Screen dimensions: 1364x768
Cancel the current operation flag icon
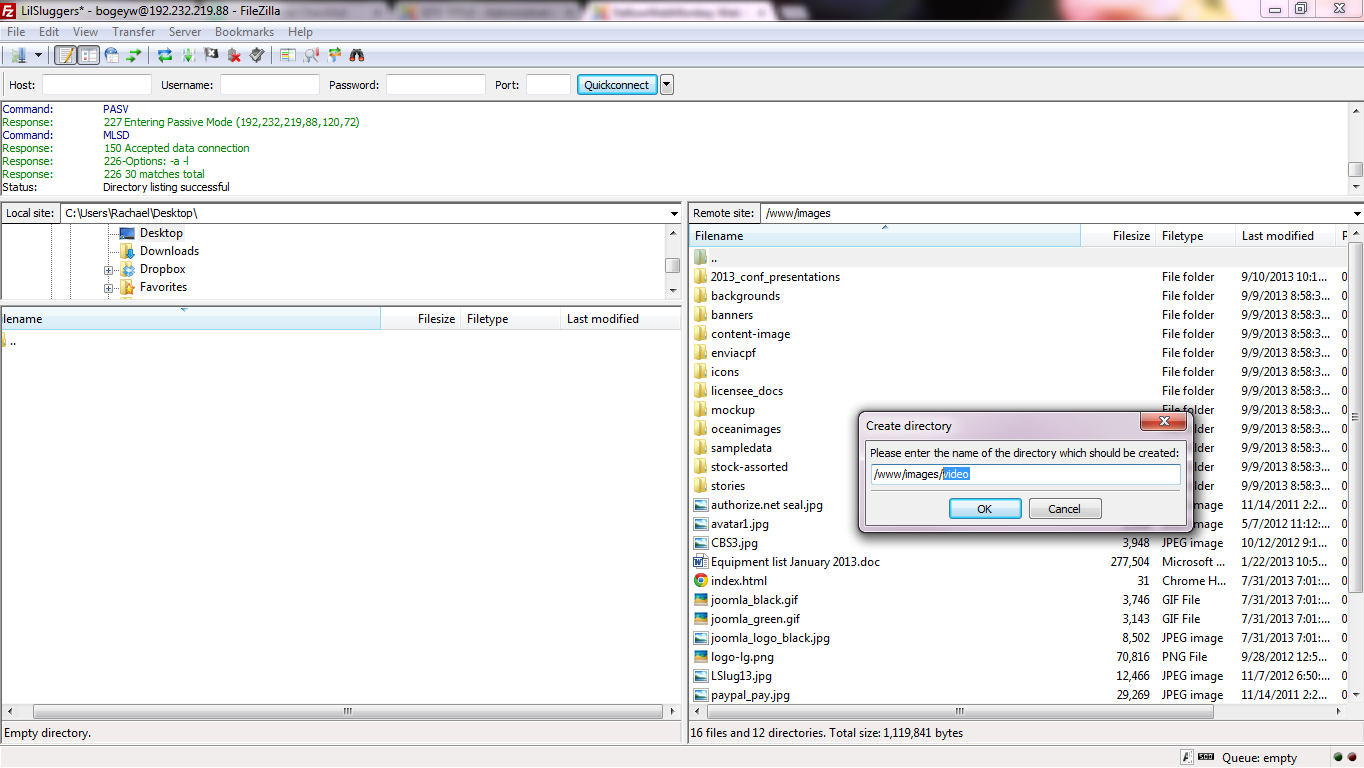coord(211,55)
